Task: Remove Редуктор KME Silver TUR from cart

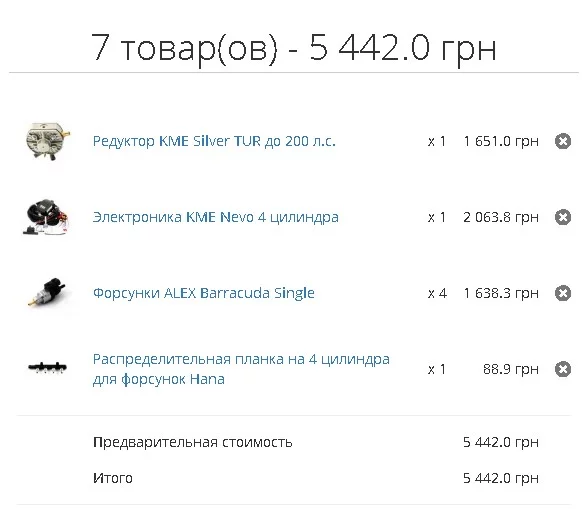Action: pyautogui.click(x=563, y=141)
